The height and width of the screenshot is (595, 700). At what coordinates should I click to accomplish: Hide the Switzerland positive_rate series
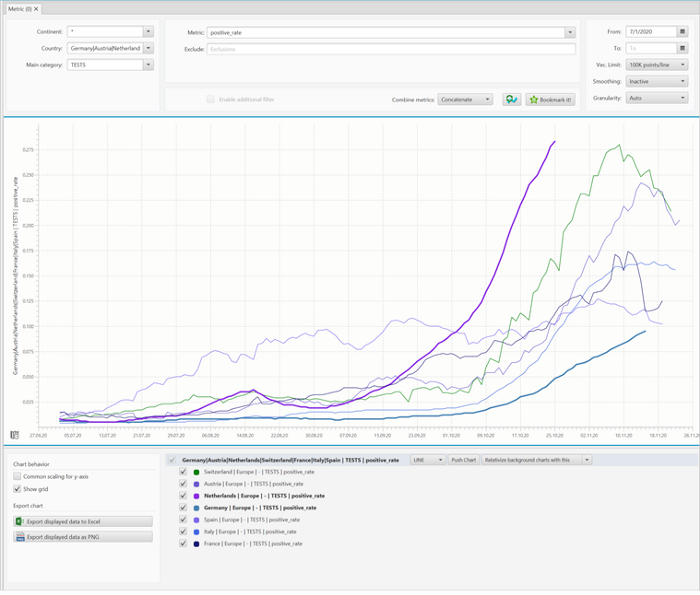(182, 471)
